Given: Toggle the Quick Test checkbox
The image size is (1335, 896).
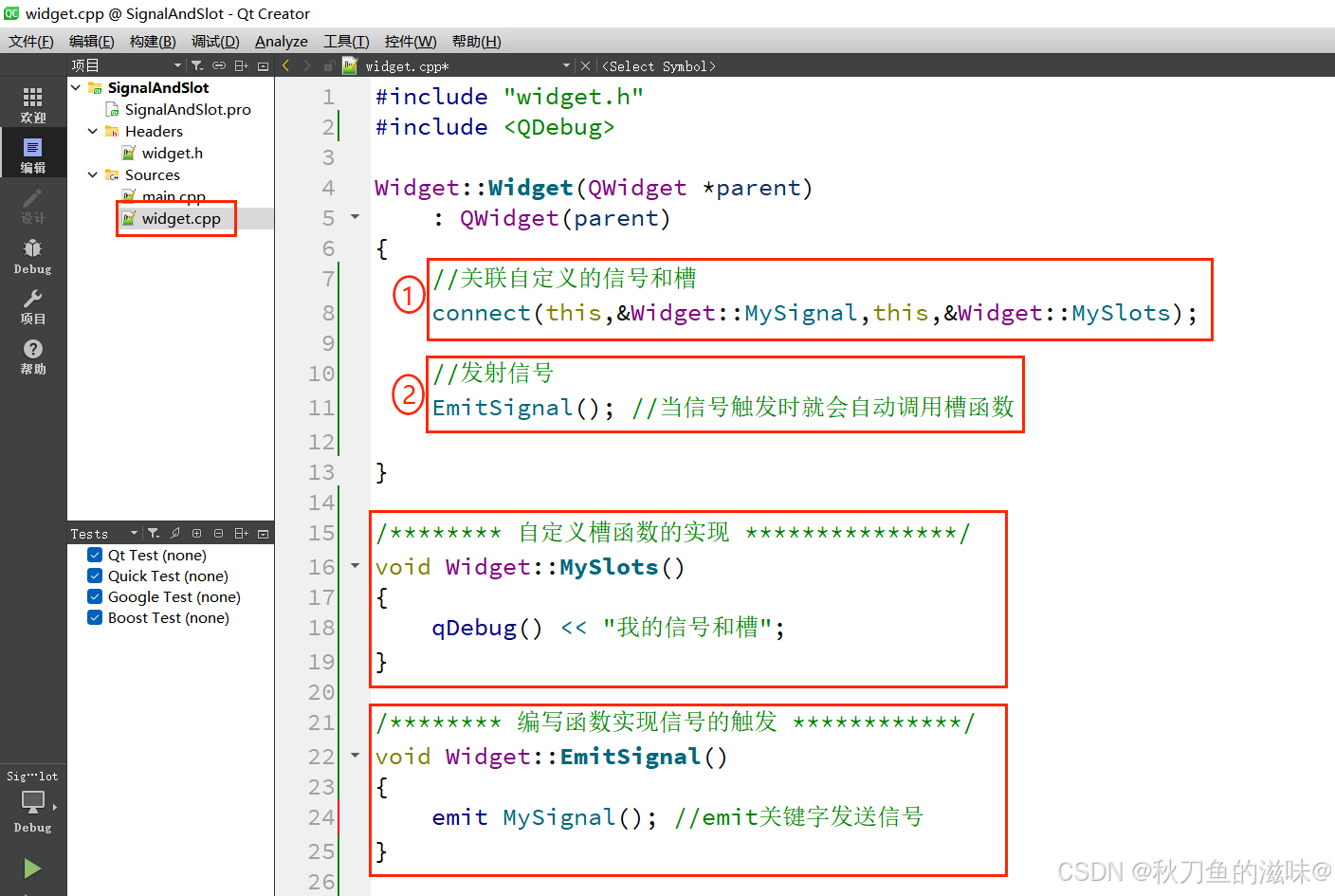Looking at the screenshot, I should (x=95, y=576).
